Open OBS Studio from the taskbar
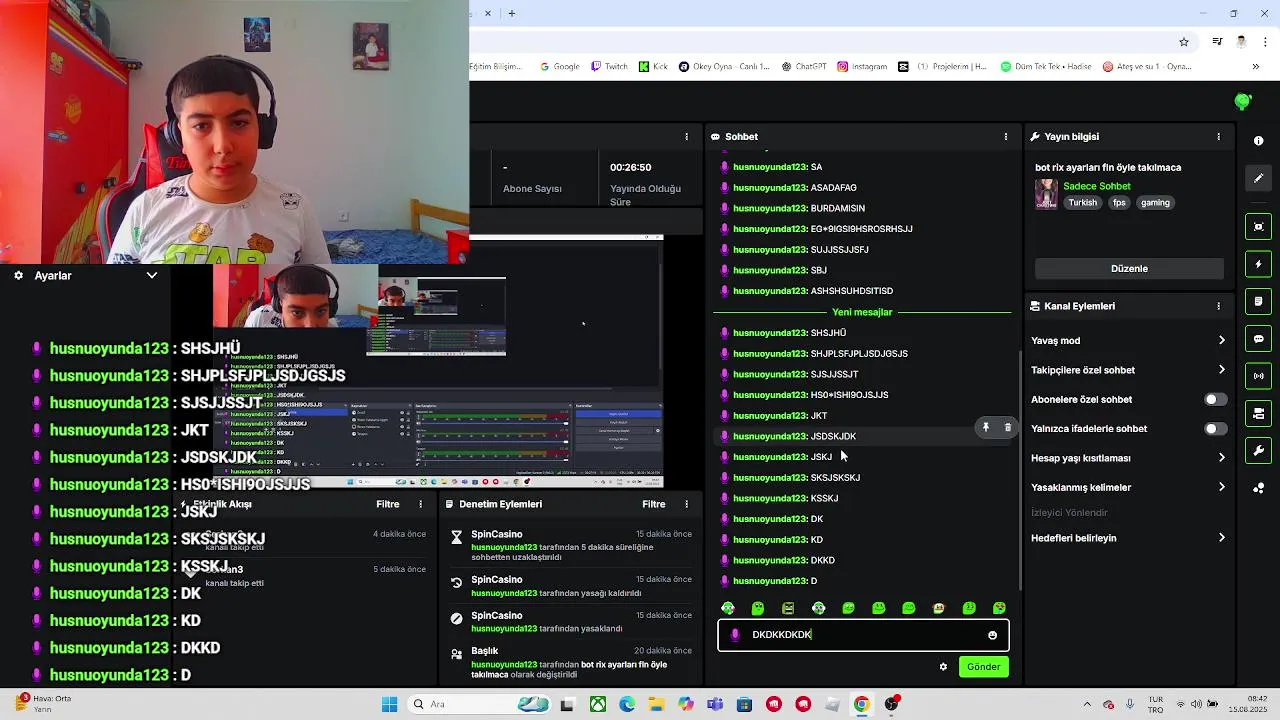 891,704
